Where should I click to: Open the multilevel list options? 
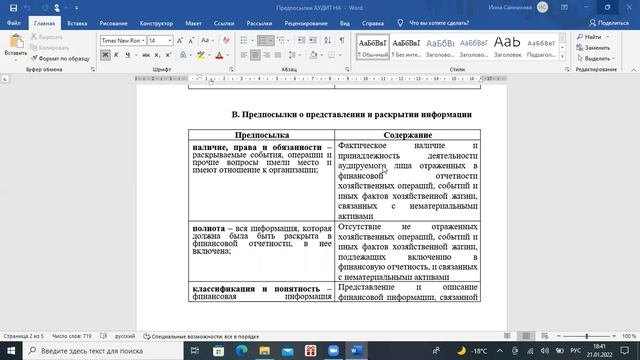282,40
